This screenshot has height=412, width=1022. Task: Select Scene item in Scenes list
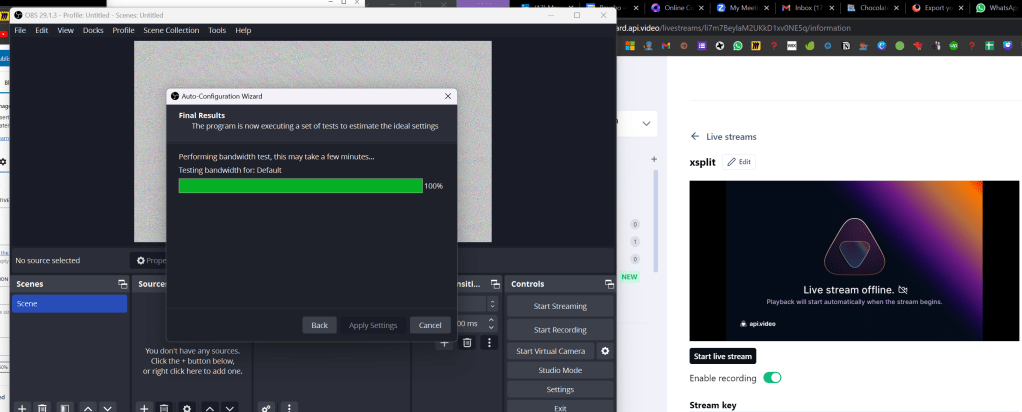tap(70, 304)
